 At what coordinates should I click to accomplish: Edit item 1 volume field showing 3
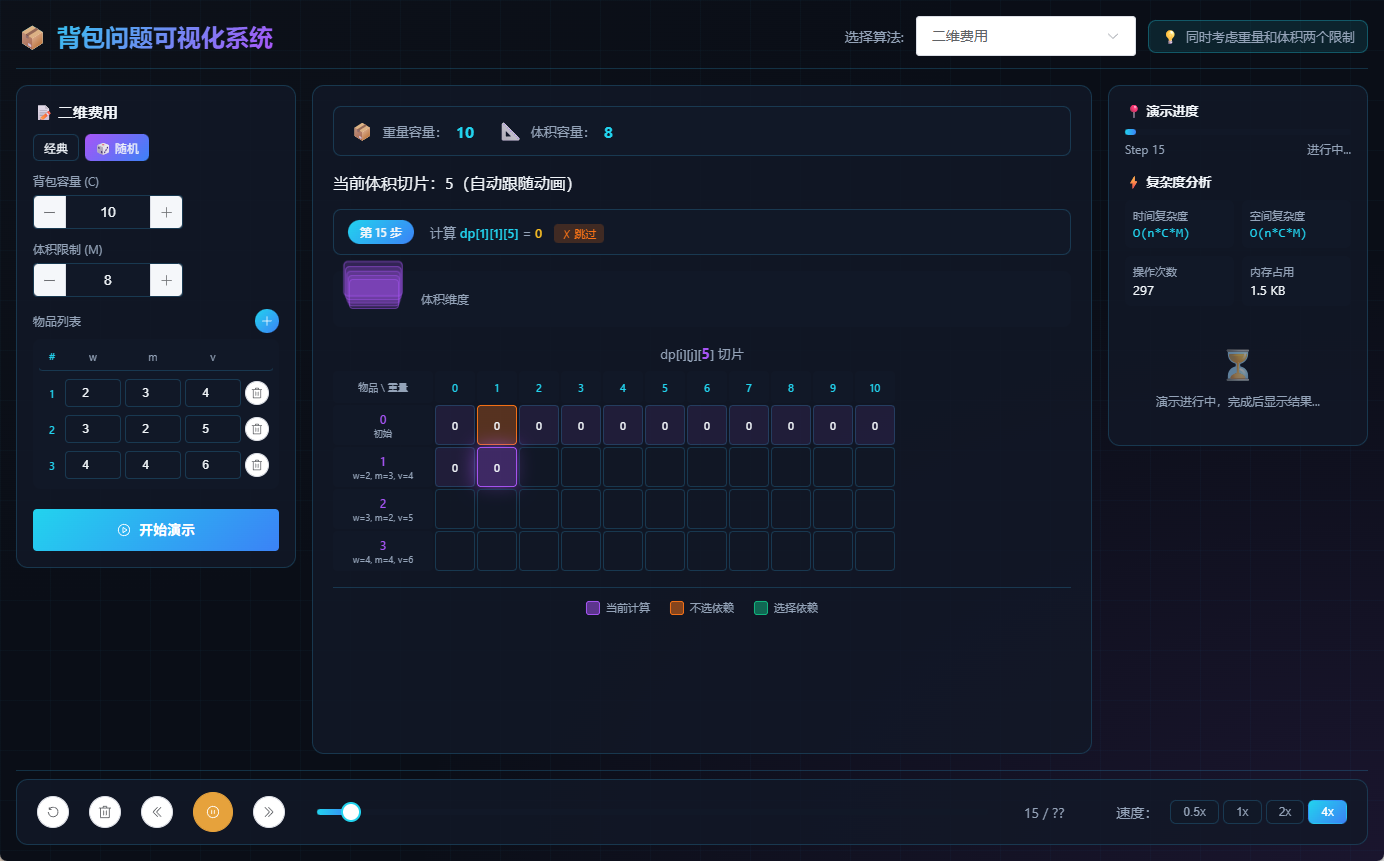(153, 393)
